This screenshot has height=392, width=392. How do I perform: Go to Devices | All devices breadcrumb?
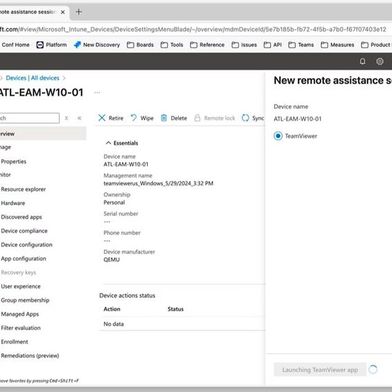pos(32,78)
